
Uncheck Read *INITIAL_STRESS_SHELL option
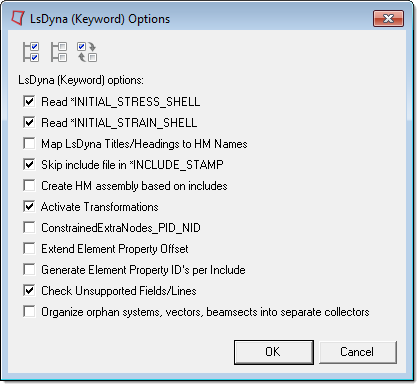pyautogui.click(x=29, y=101)
